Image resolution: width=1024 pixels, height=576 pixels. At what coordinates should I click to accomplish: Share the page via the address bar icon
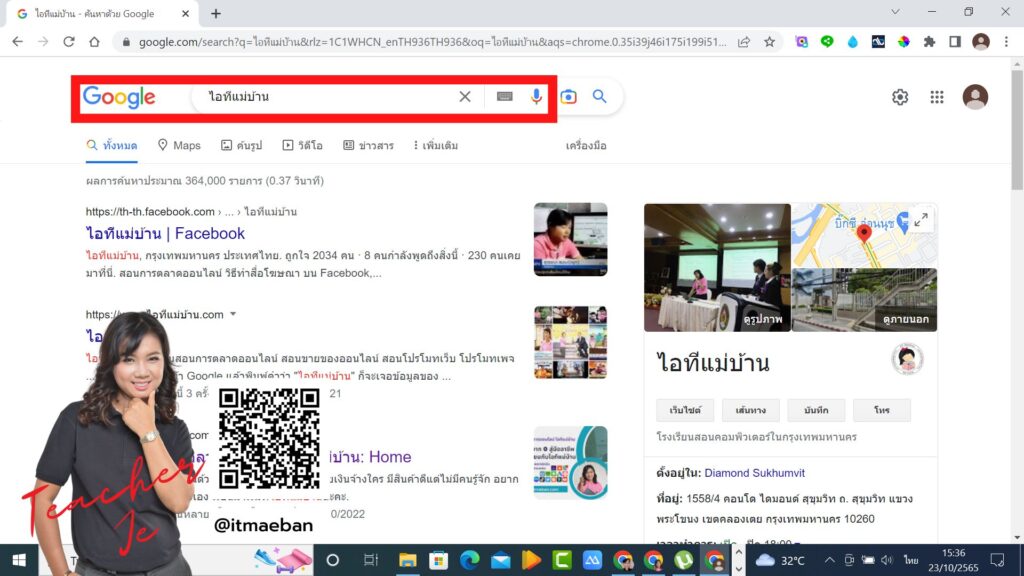744,40
